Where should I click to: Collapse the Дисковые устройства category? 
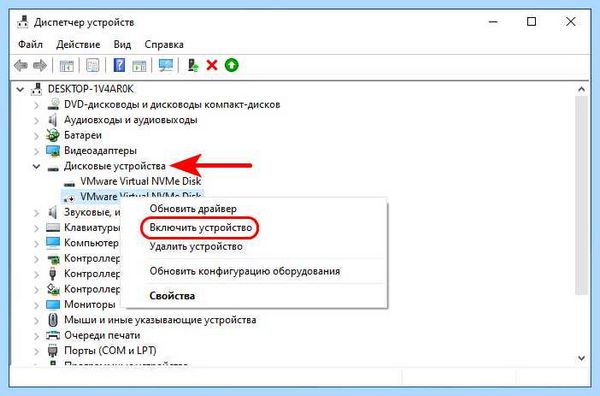pos(36,166)
